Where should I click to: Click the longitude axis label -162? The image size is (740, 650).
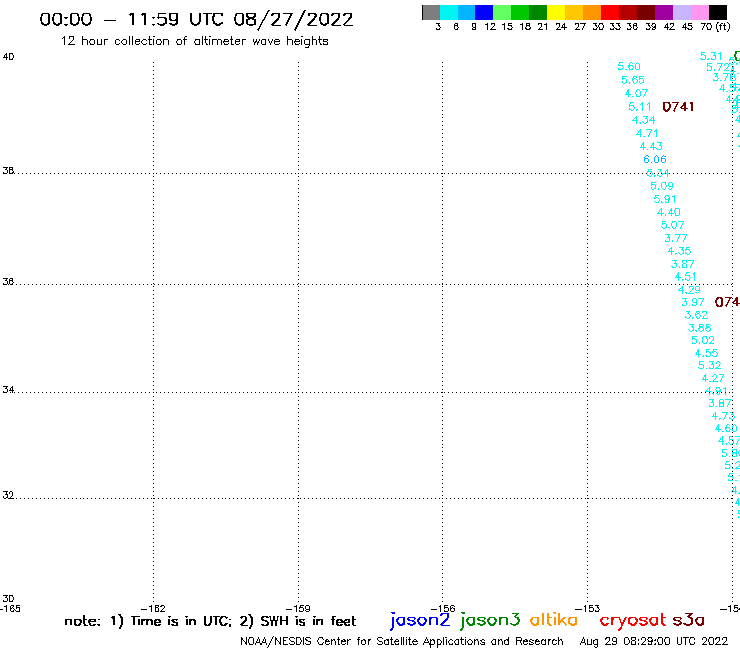(x=153, y=609)
